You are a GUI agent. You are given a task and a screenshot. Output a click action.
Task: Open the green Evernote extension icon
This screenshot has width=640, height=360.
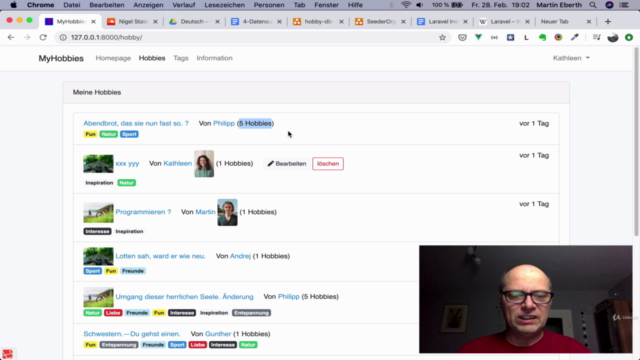pyautogui.click(x=542, y=37)
